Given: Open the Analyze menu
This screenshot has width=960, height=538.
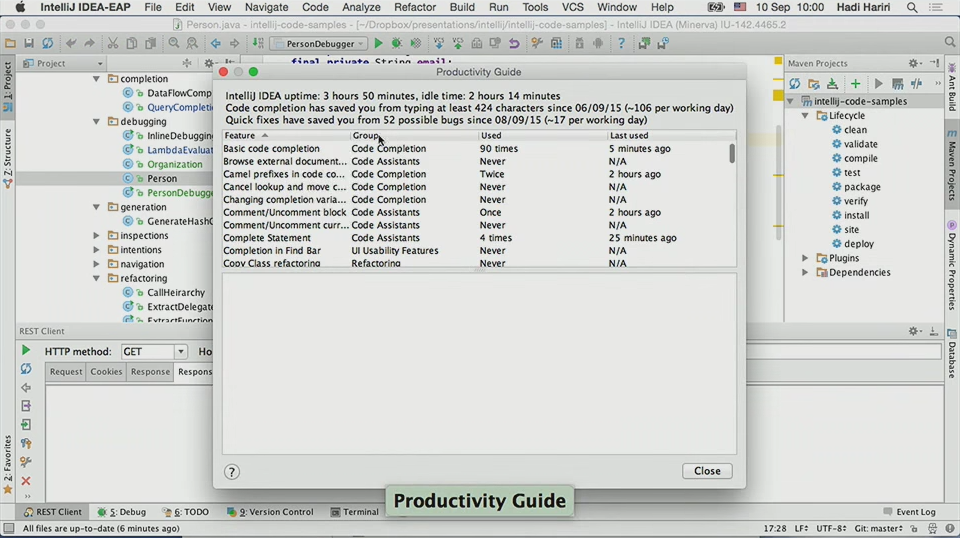Looking at the screenshot, I should click(361, 7).
